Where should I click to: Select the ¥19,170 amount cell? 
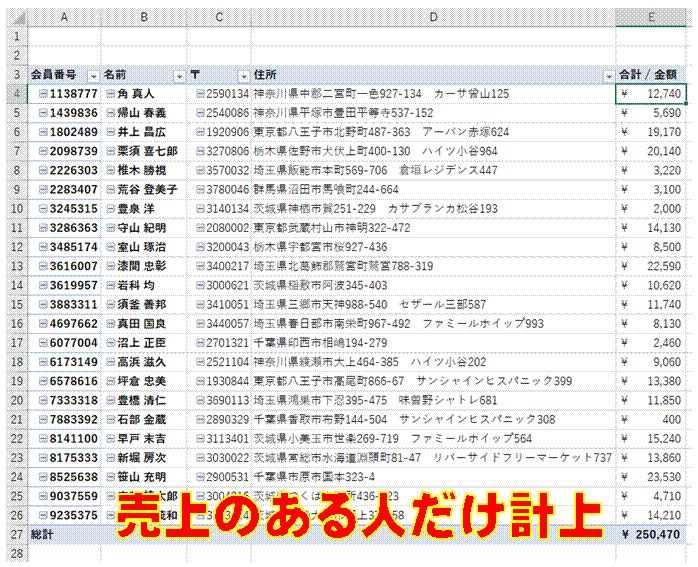[651, 132]
